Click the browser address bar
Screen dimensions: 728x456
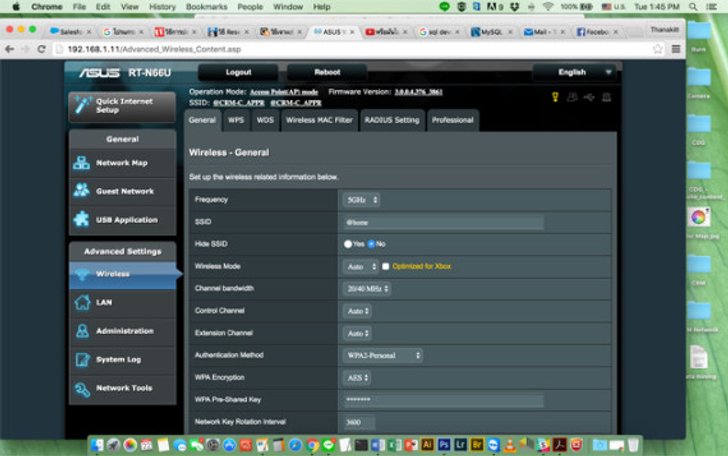point(353,49)
